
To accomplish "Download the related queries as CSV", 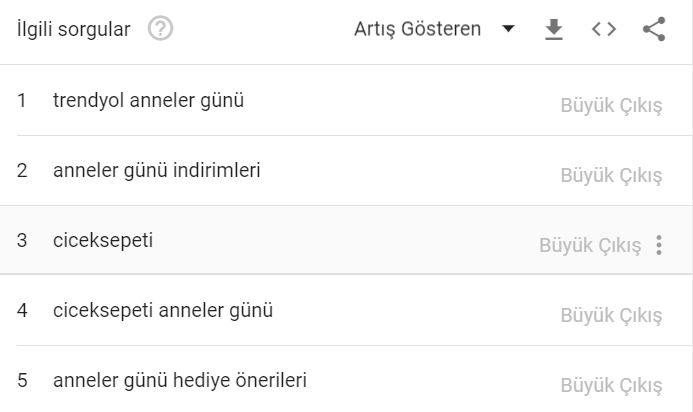I will pyautogui.click(x=553, y=29).
